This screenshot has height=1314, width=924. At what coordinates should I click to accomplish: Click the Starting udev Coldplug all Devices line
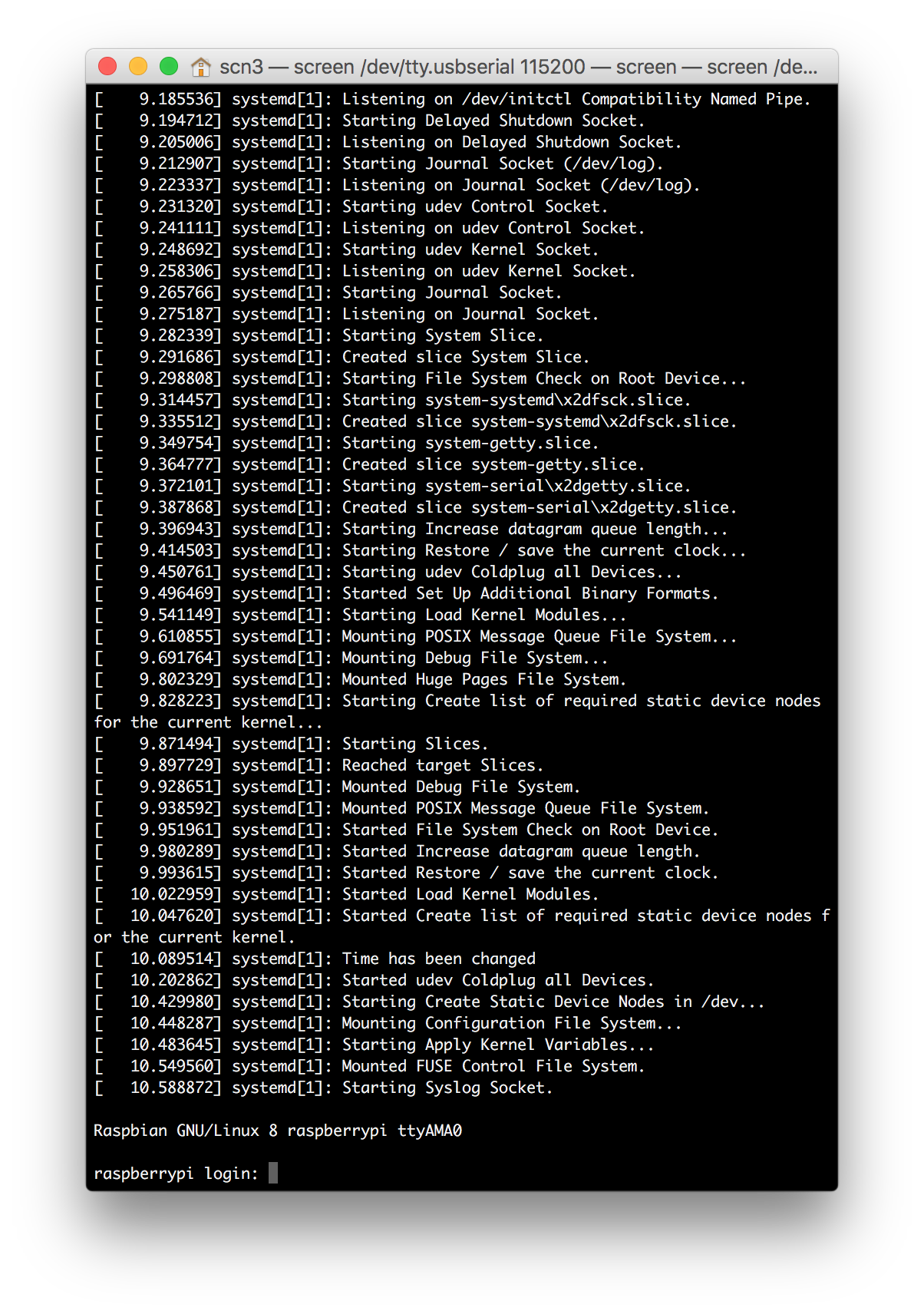pyautogui.click(x=388, y=572)
